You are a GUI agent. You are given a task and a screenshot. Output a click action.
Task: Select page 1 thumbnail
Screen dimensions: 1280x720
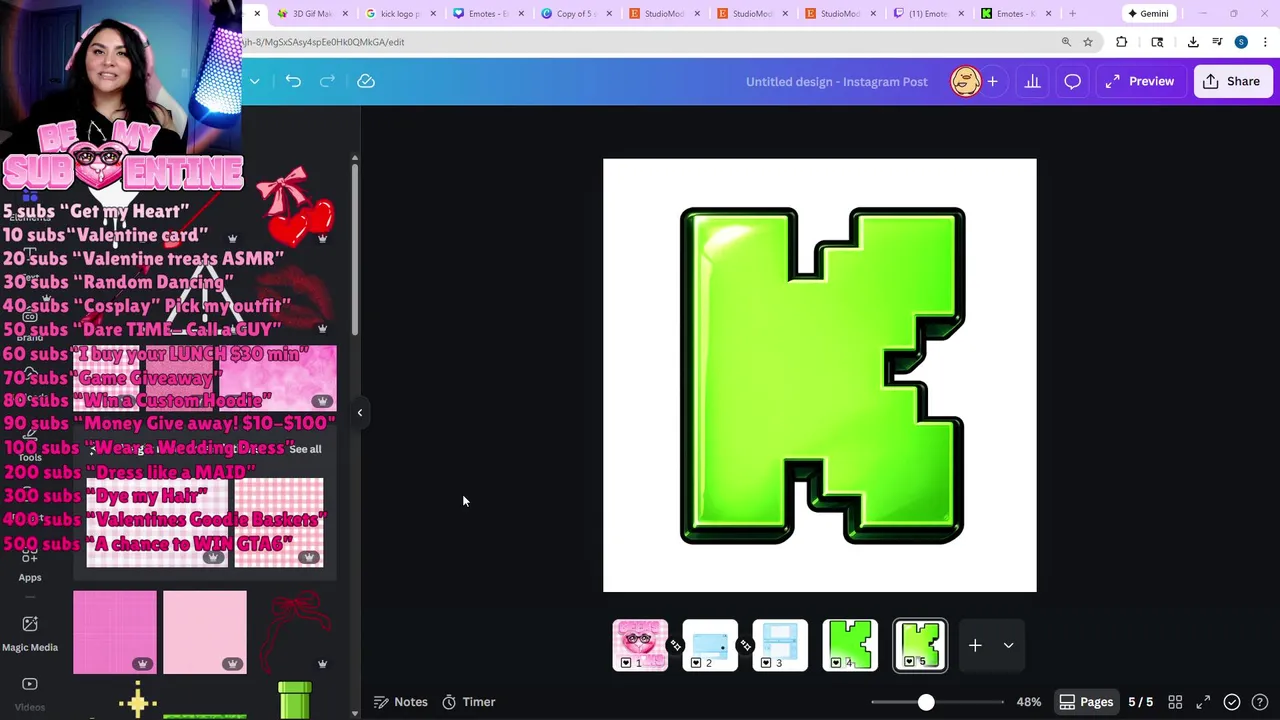tap(640, 645)
